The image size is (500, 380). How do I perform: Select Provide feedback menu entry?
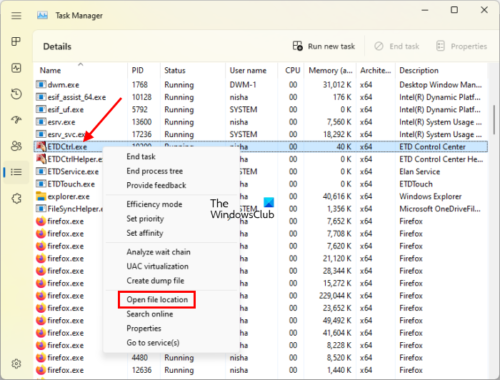(x=156, y=185)
